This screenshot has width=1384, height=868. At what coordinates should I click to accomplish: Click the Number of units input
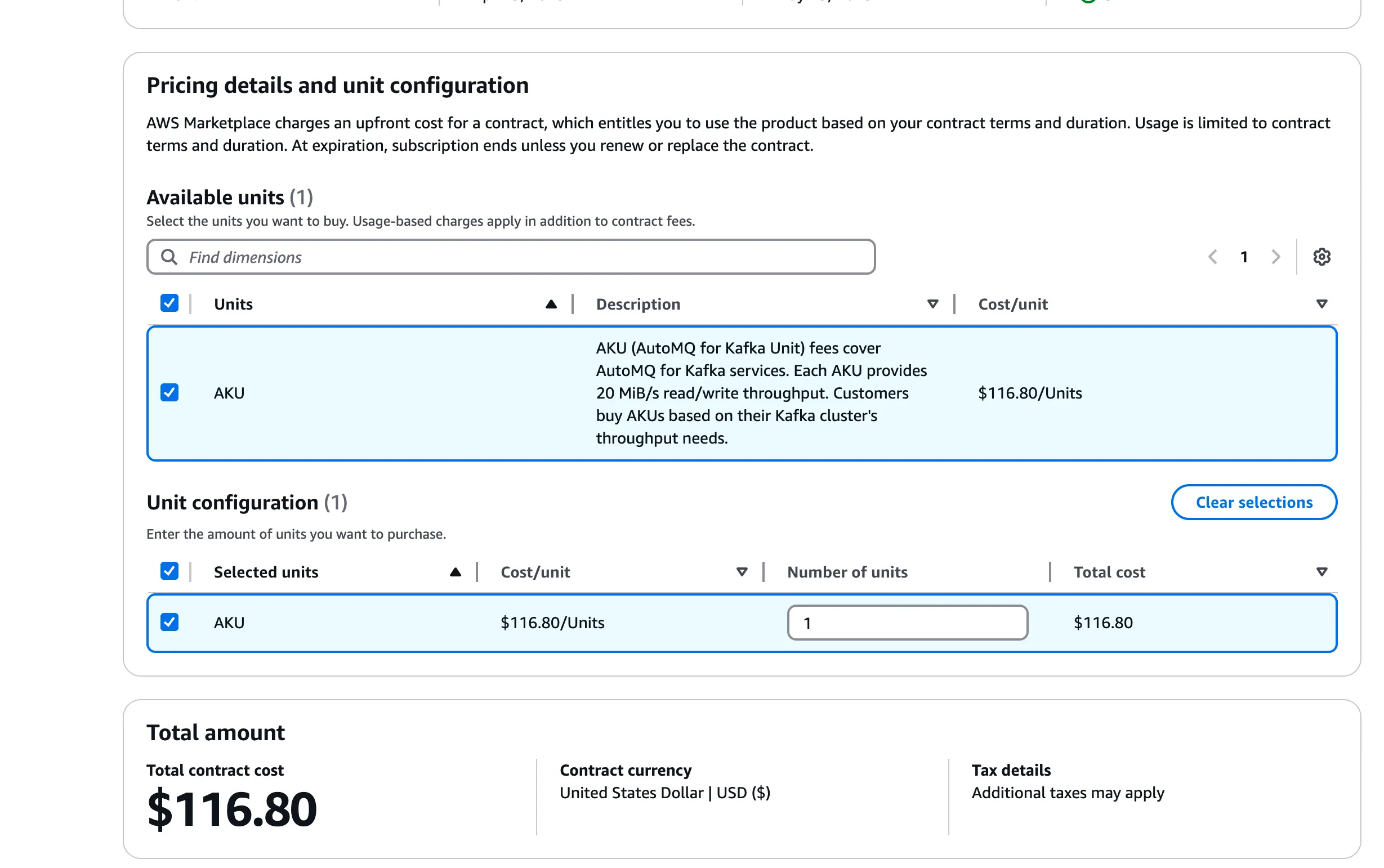pos(907,623)
